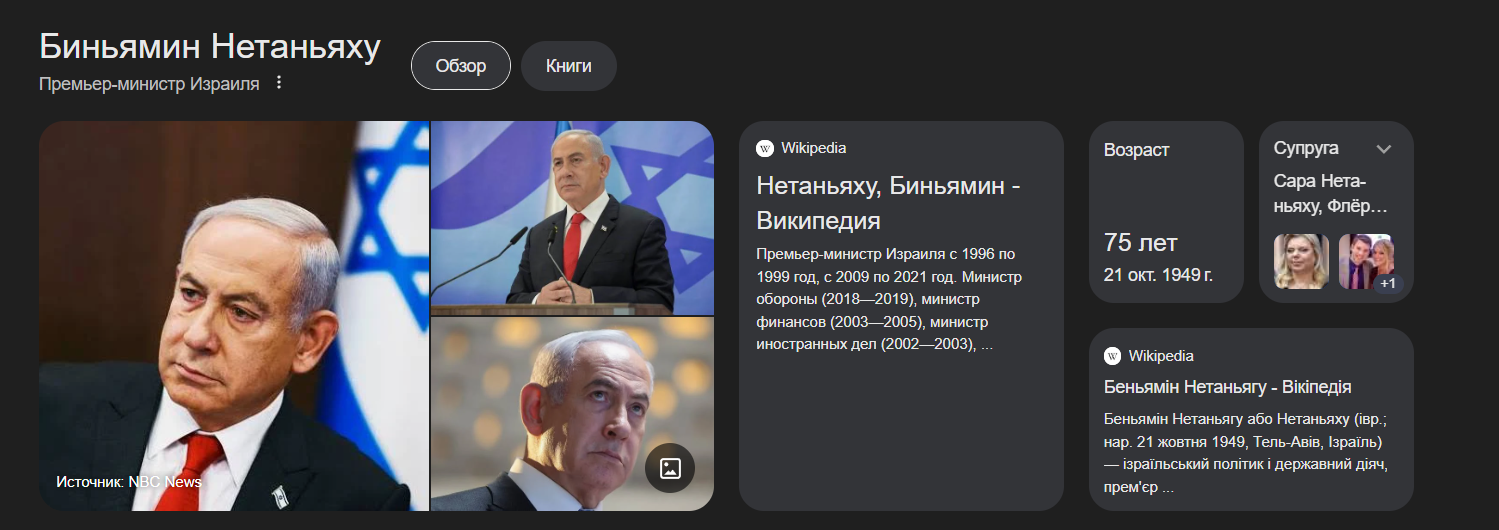Open the Нетаньяху, Биньямин - Википедия link
This screenshot has width=1499, height=530.
click(888, 203)
